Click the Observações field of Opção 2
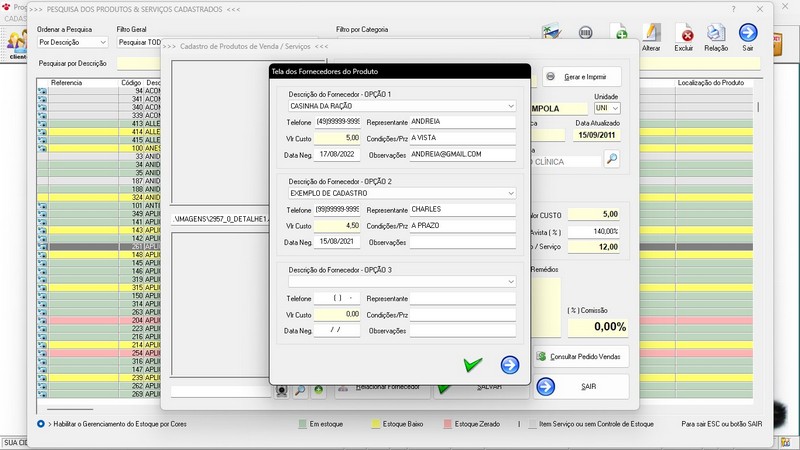800x450 pixels. [x=462, y=242]
